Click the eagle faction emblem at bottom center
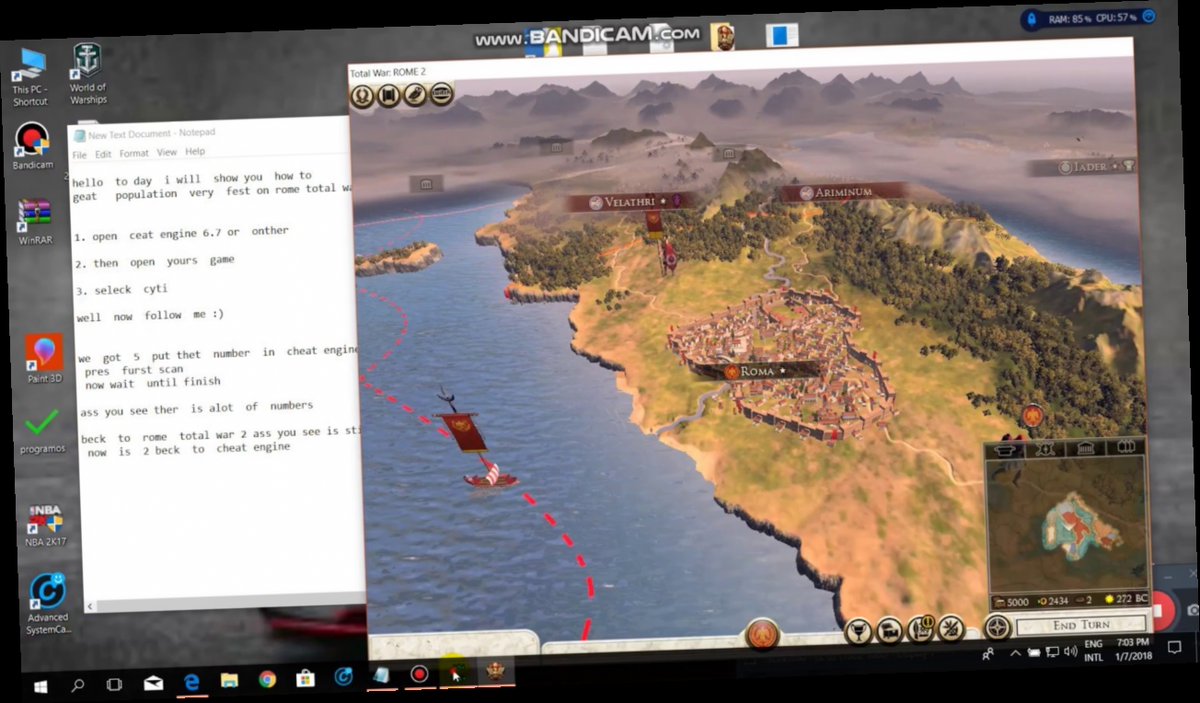 (x=763, y=633)
